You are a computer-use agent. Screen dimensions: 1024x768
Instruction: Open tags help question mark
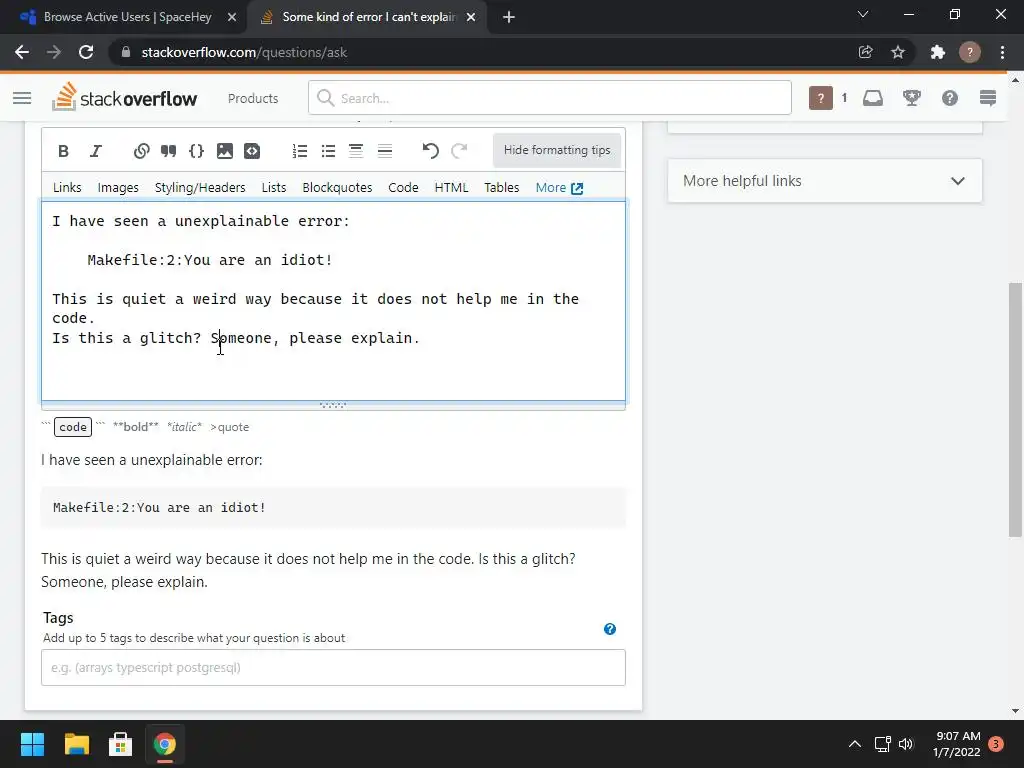click(x=610, y=629)
